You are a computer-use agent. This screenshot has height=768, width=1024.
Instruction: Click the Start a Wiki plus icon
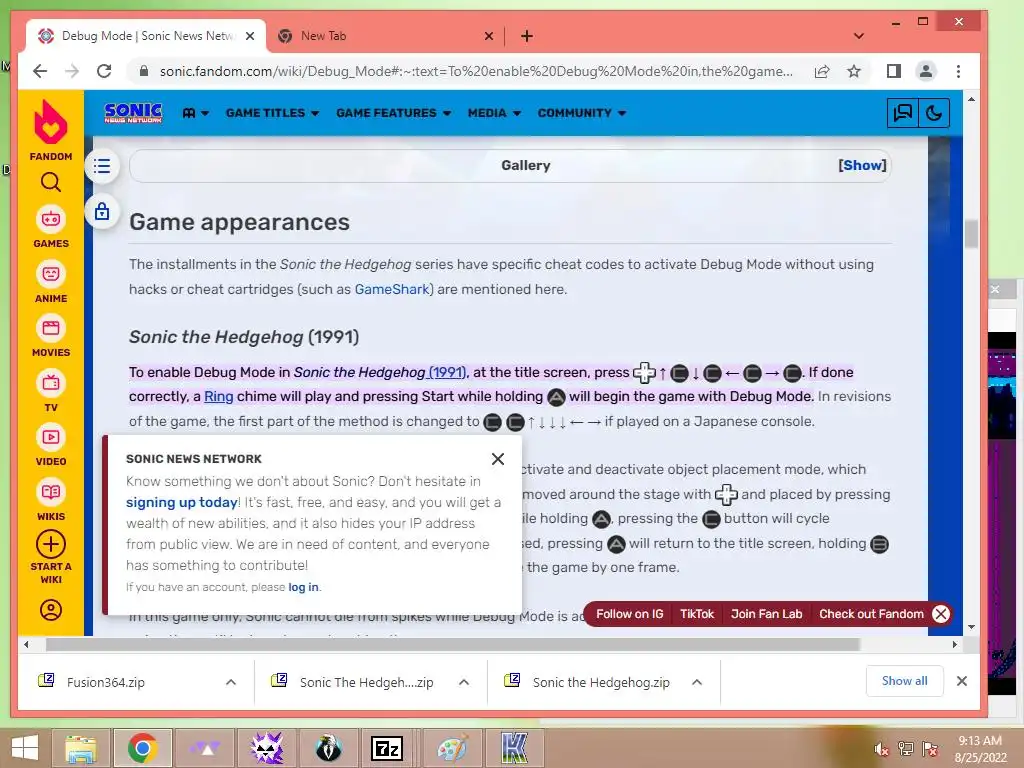click(51, 544)
